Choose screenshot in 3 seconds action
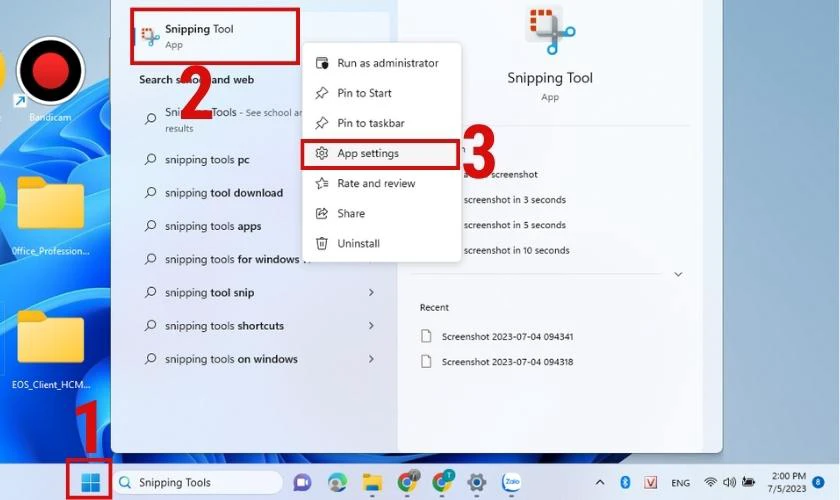 click(x=514, y=200)
